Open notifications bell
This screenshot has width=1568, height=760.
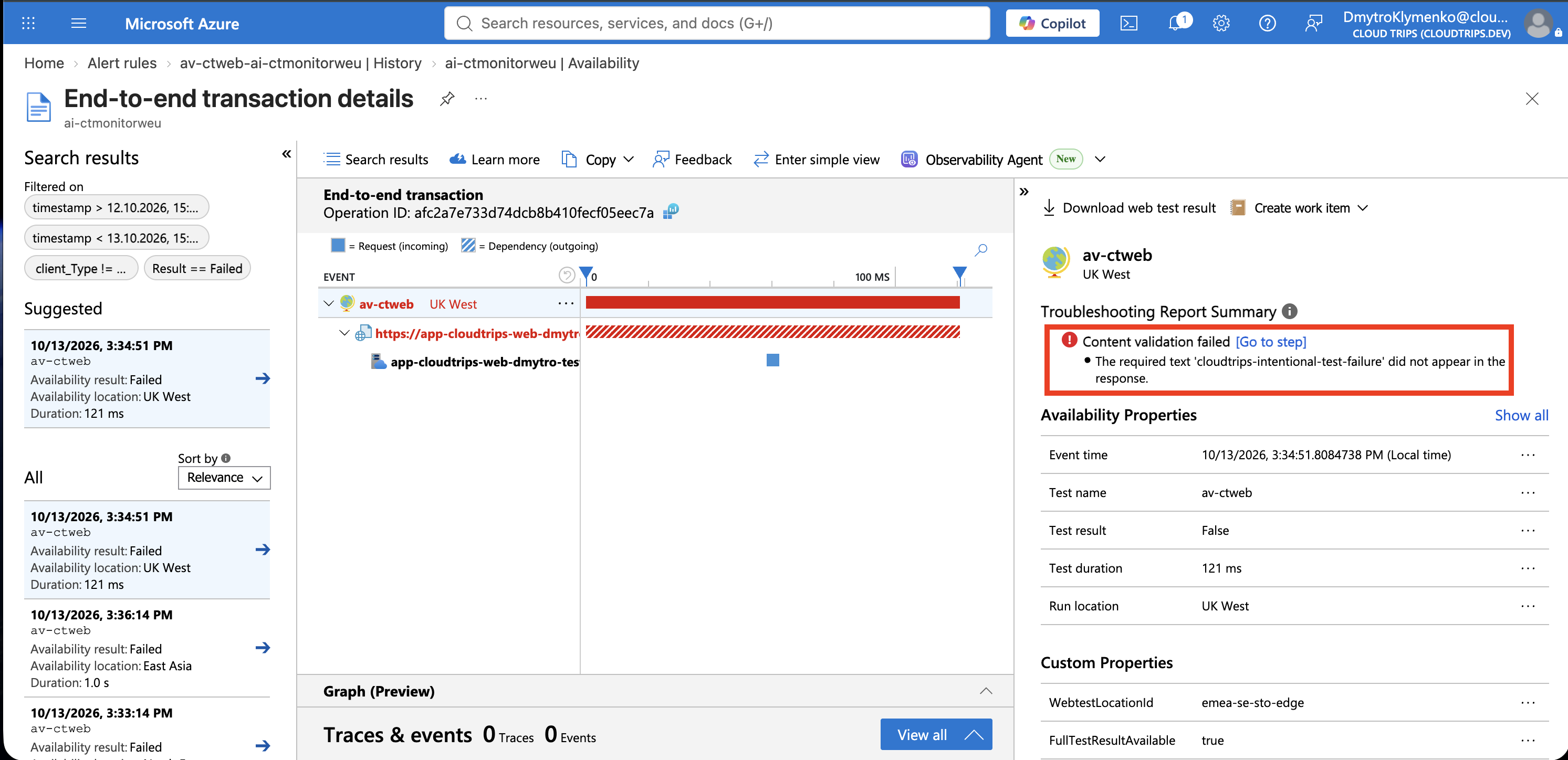1176,23
